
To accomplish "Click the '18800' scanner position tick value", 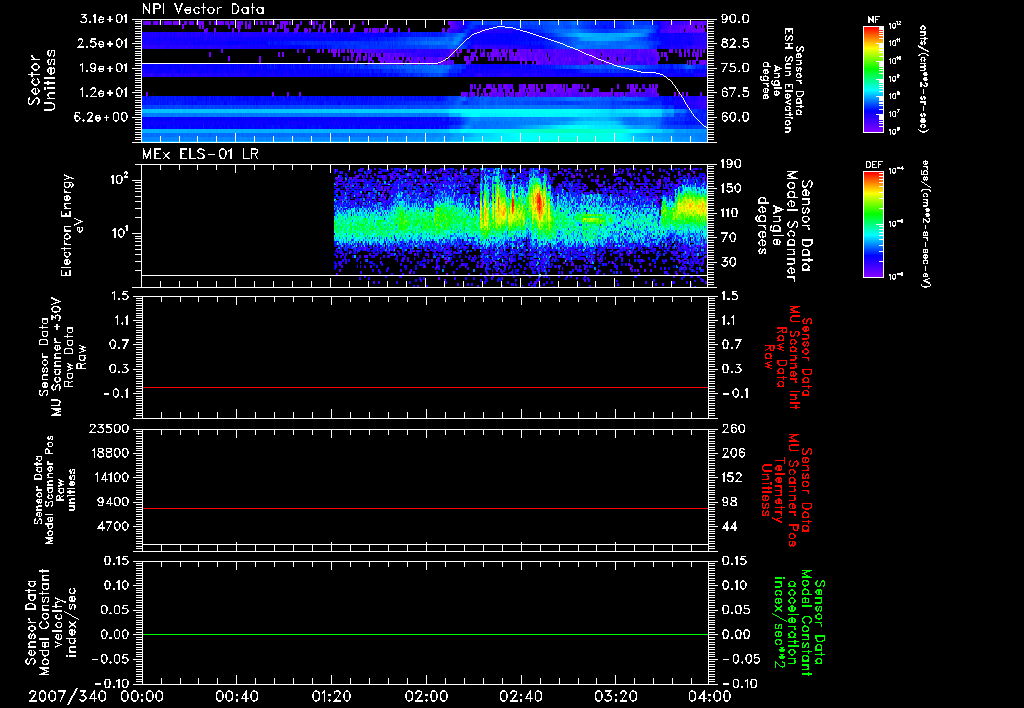I will click(110, 453).
